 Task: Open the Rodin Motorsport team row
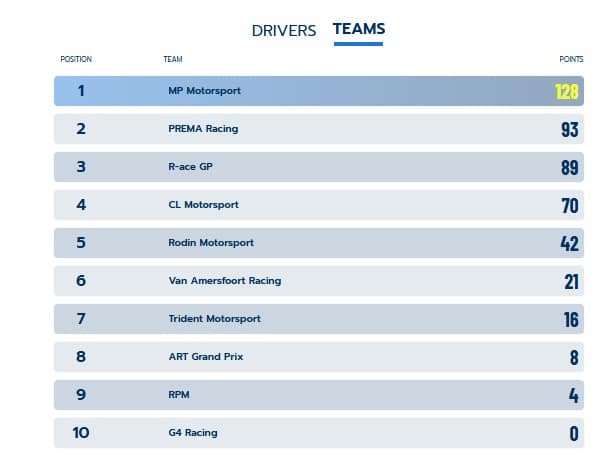point(319,243)
